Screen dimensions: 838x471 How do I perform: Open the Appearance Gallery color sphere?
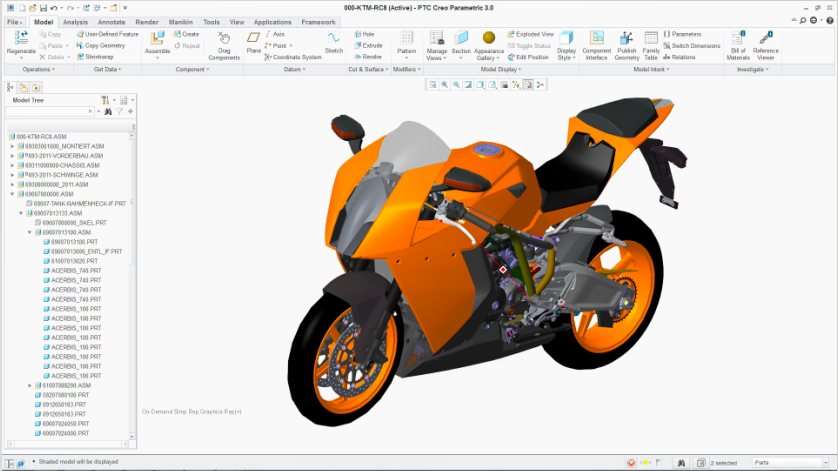488,37
